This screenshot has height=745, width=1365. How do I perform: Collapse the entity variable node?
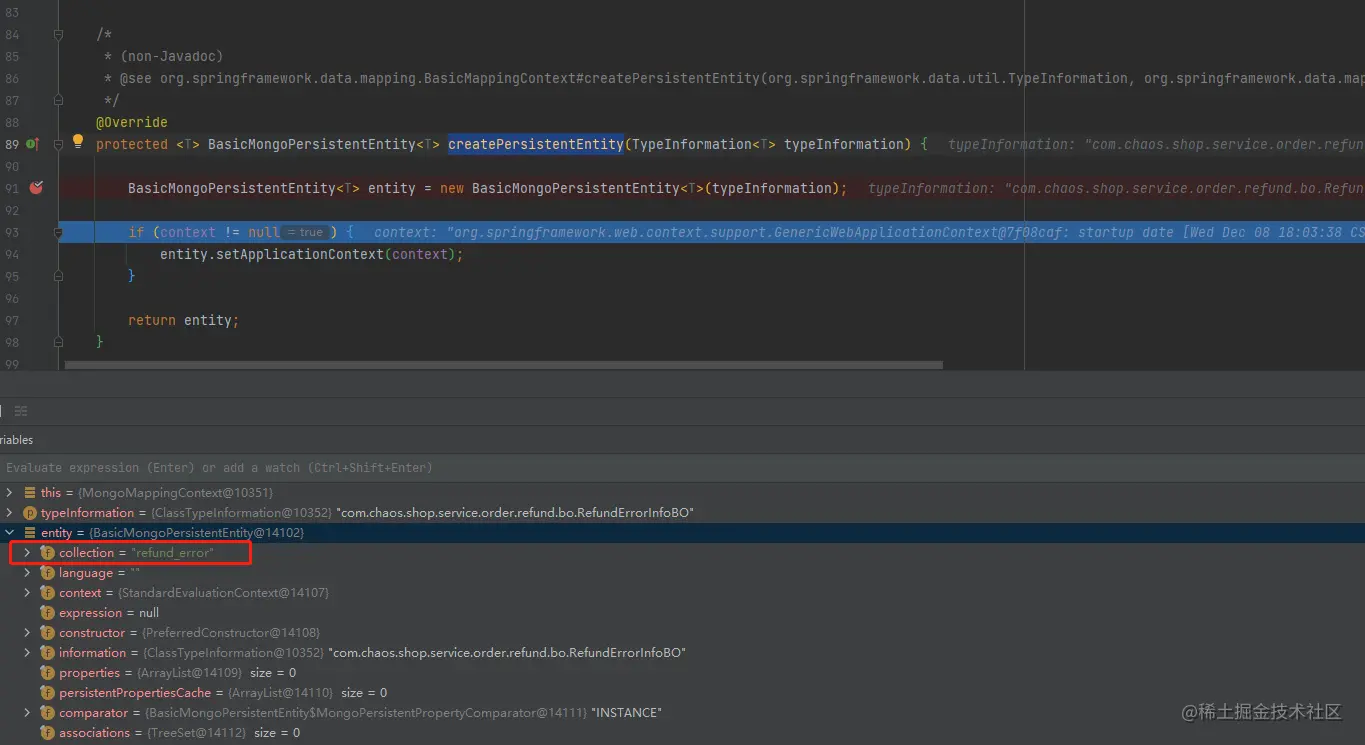tap(9, 533)
